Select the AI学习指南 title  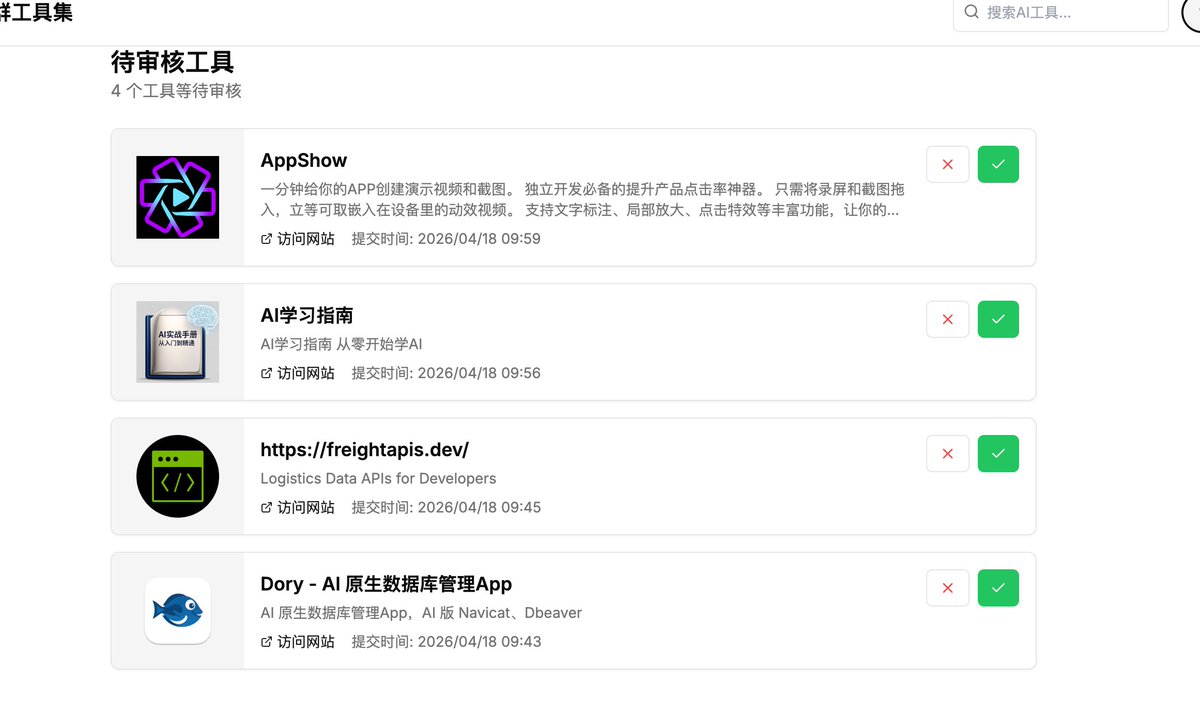tap(307, 315)
